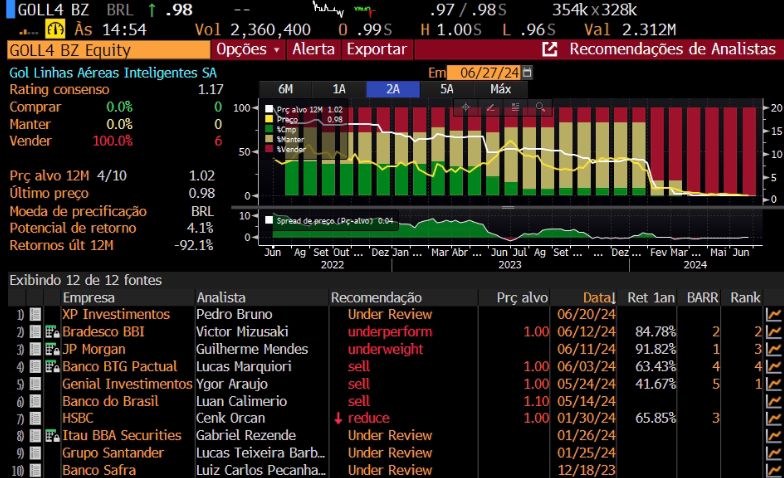This screenshot has height=478, width=784.
Task: Click the pop-out icon beside Recomendações de Analistas
Action: (549, 49)
